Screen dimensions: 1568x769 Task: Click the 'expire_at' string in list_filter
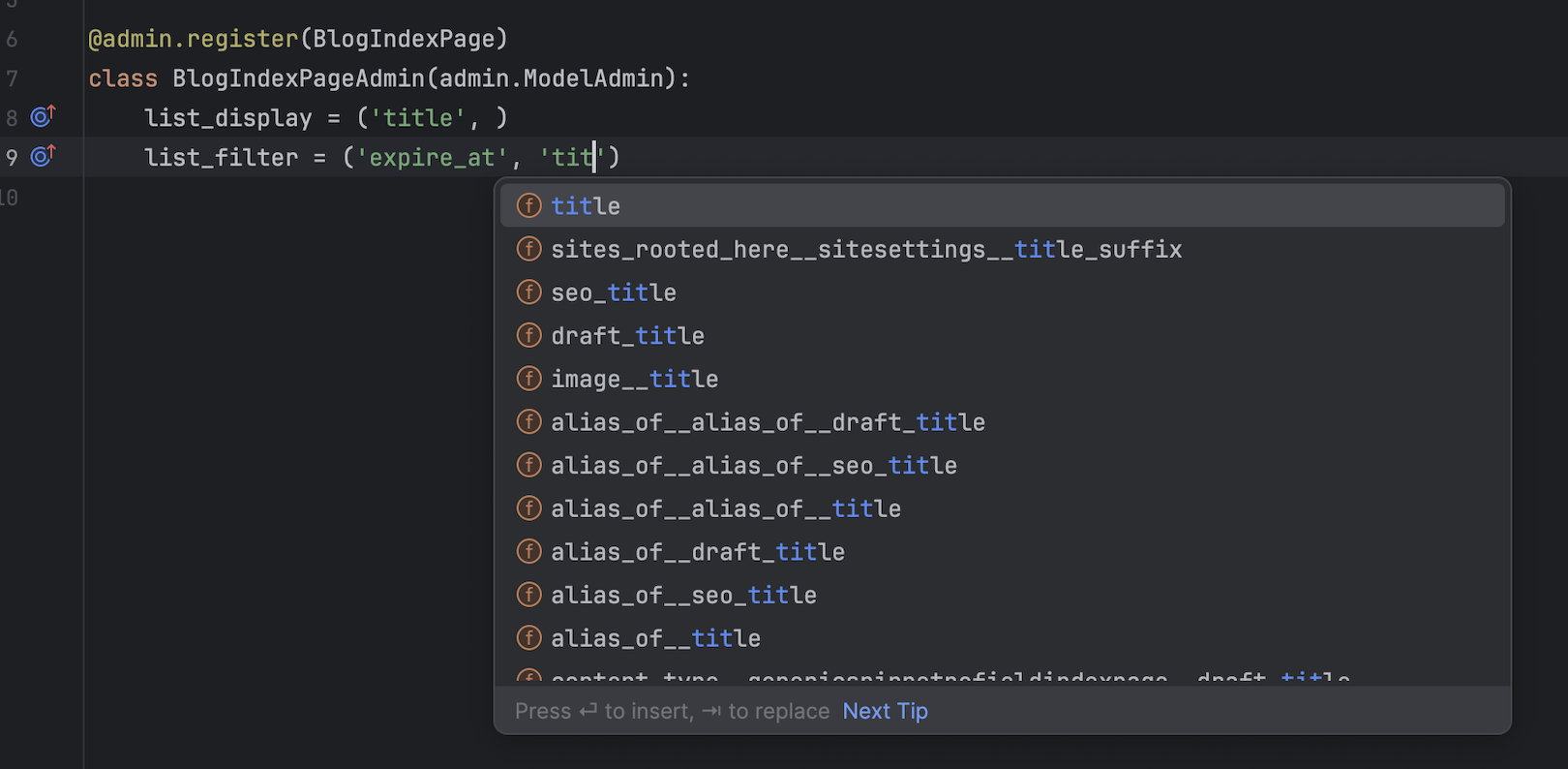pyautogui.click(x=433, y=157)
